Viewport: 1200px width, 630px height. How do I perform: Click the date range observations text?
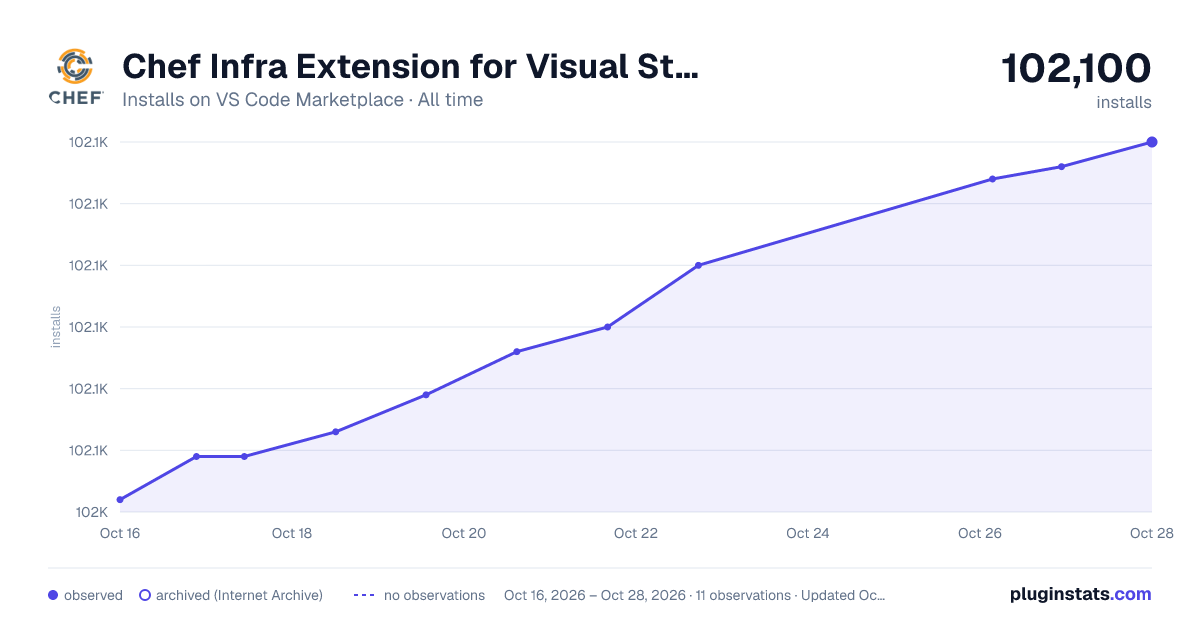[695, 595]
